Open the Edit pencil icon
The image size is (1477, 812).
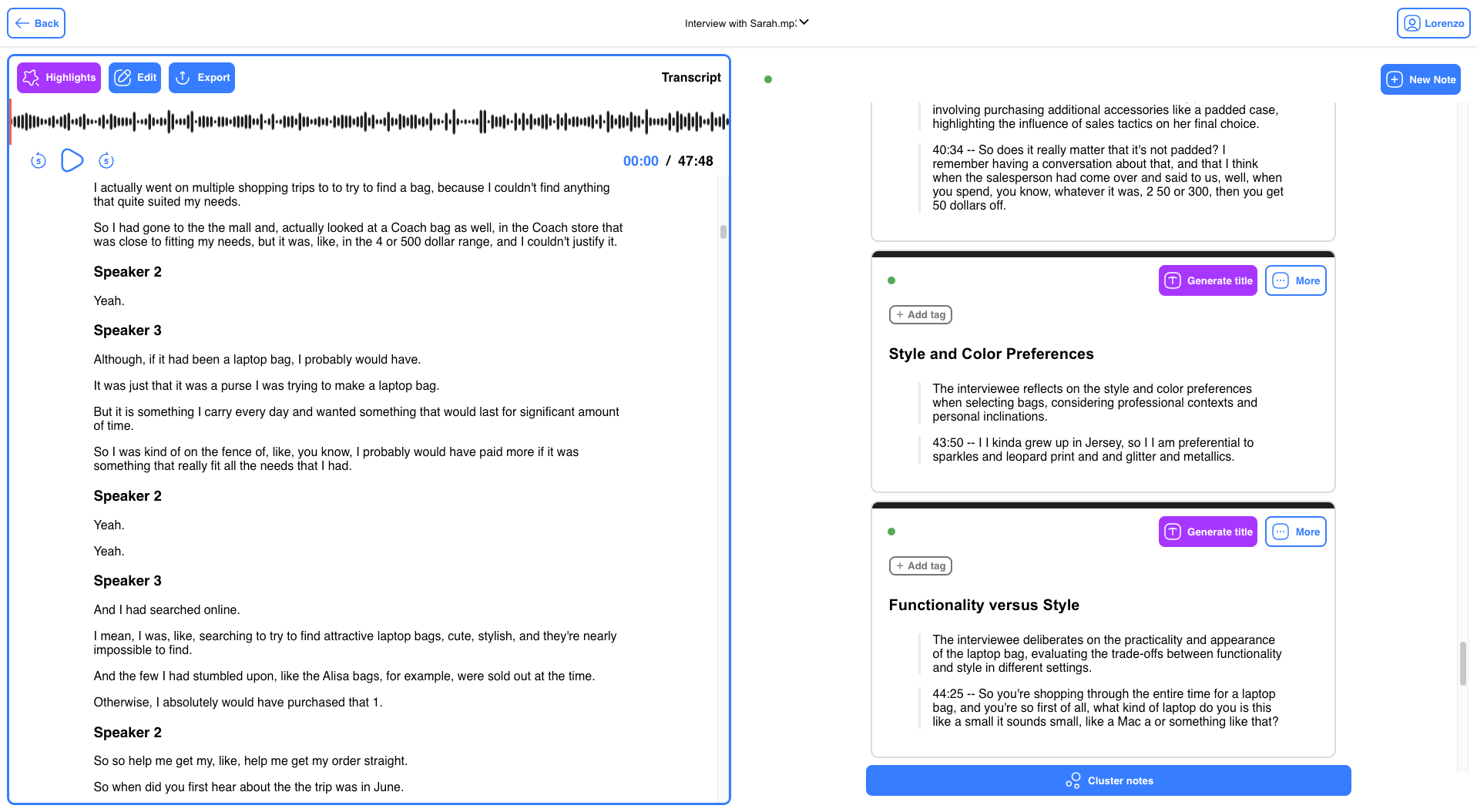[122, 77]
